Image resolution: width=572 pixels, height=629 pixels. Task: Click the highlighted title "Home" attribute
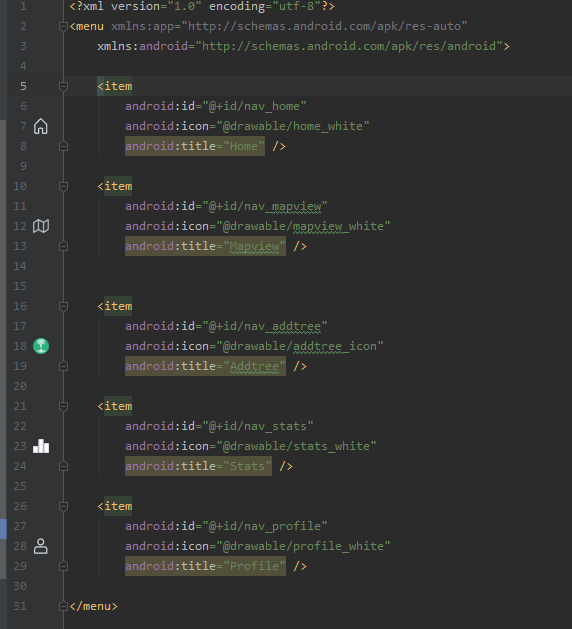[195, 146]
